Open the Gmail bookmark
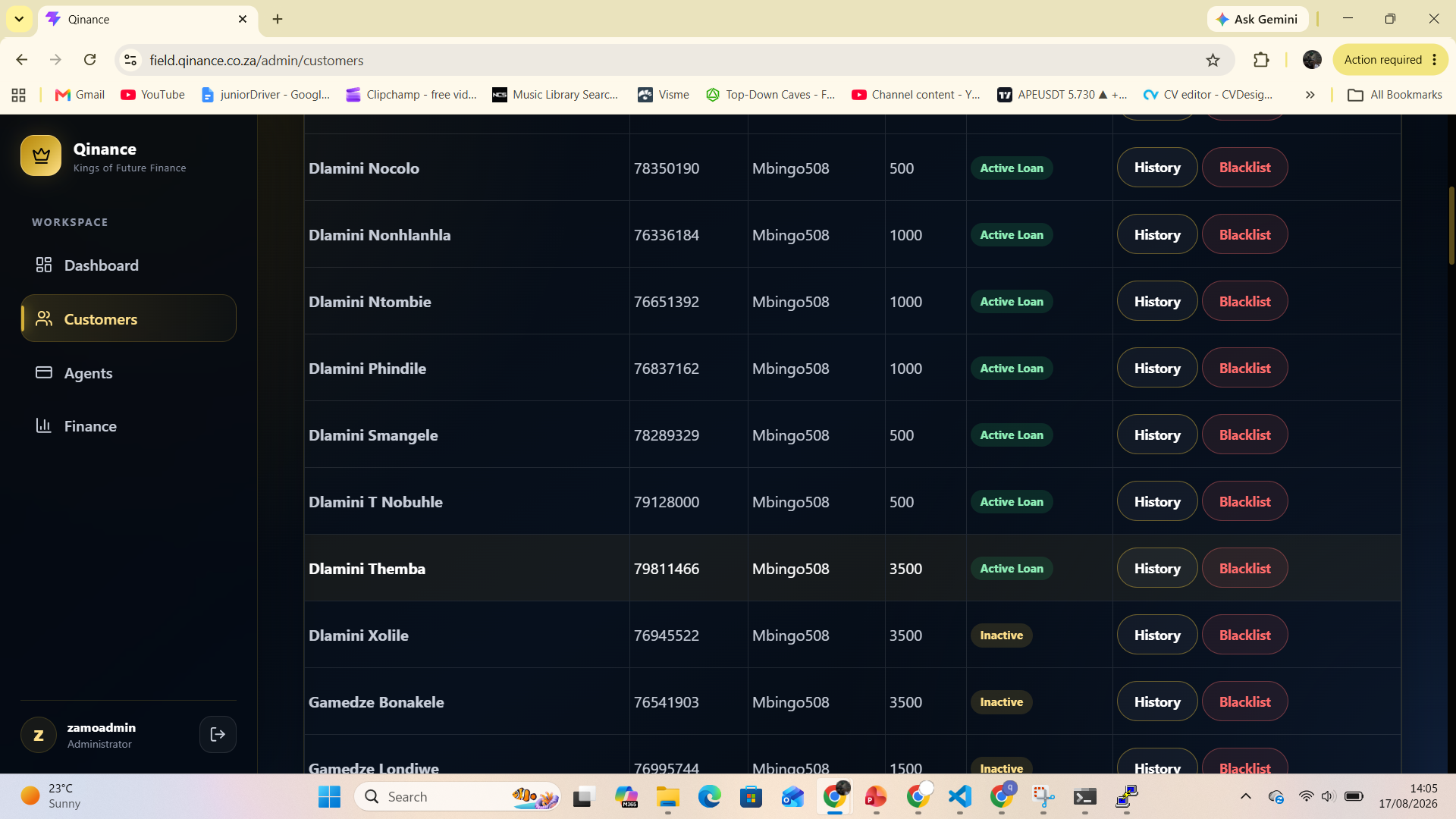Image resolution: width=1456 pixels, height=819 pixels. pyautogui.click(x=80, y=95)
